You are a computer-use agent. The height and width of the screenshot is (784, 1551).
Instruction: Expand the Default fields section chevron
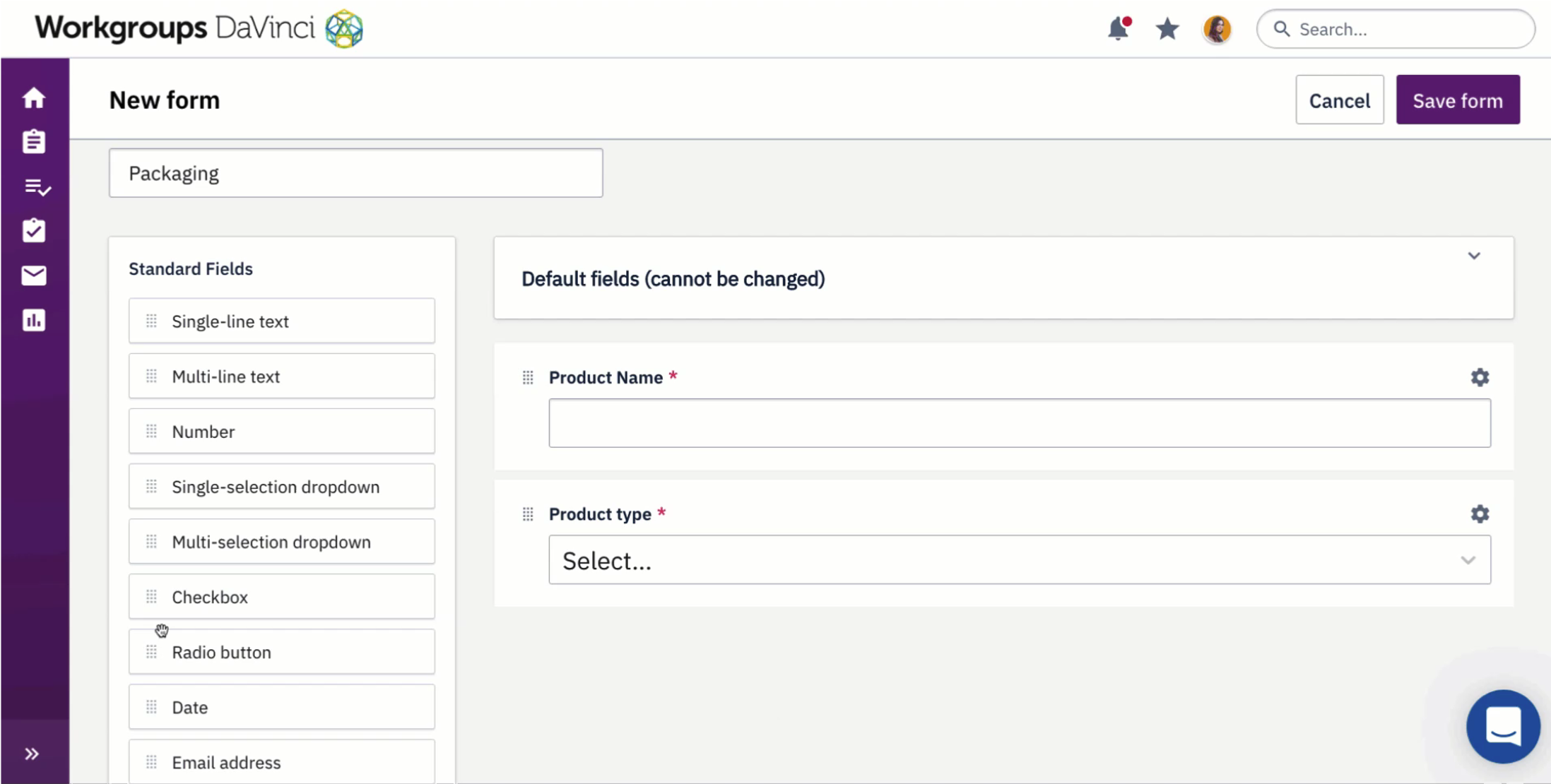click(1474, 256)
